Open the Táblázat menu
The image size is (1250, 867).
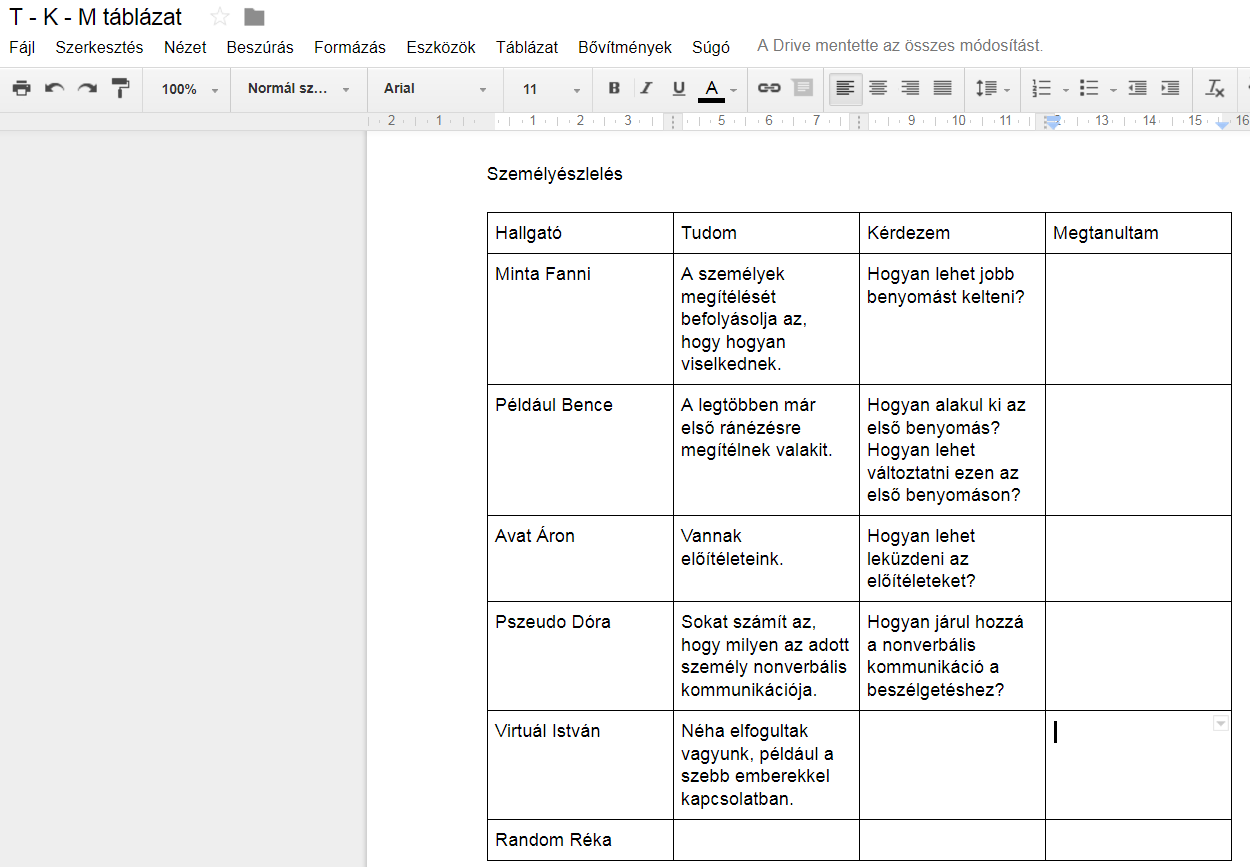(x=527, y=47)
